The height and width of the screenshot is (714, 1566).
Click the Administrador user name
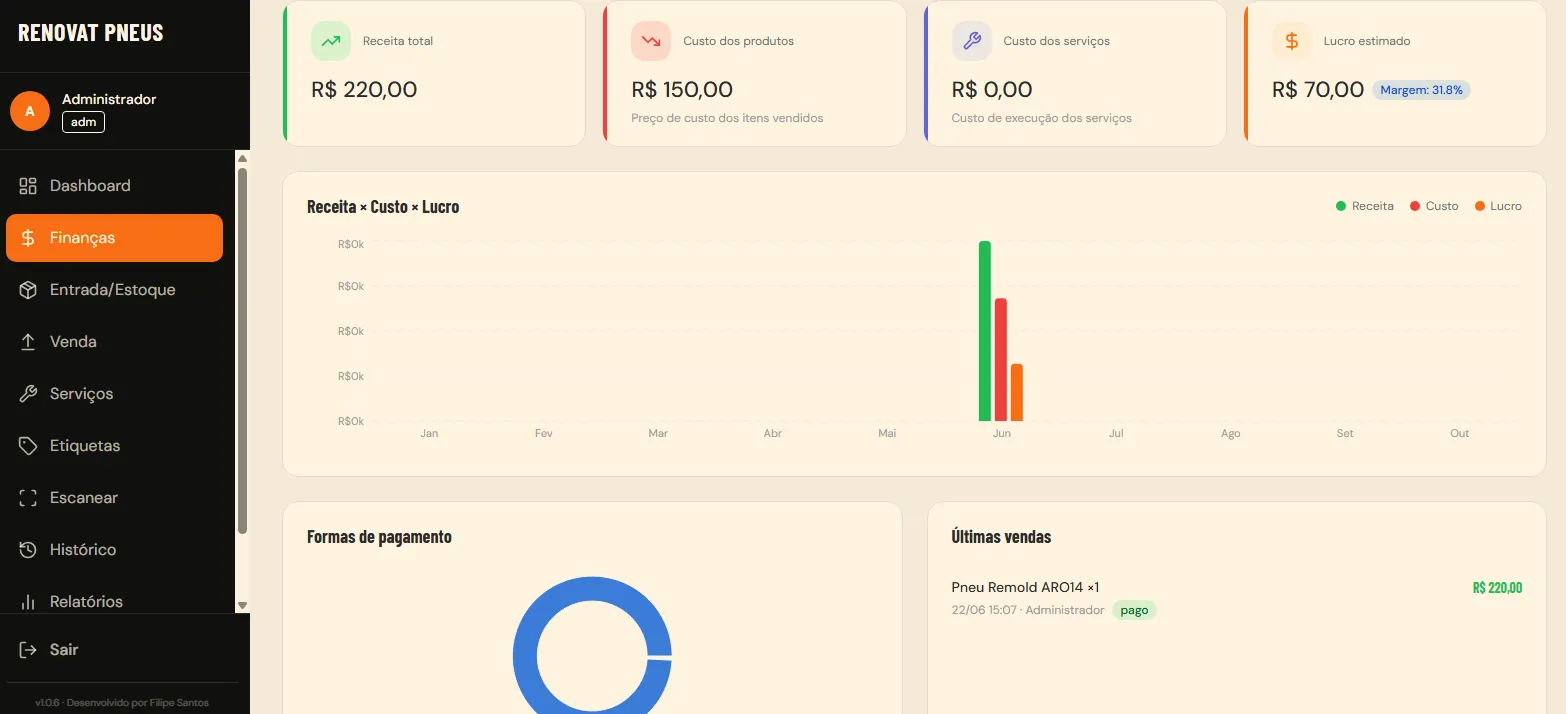click(109, 99)
